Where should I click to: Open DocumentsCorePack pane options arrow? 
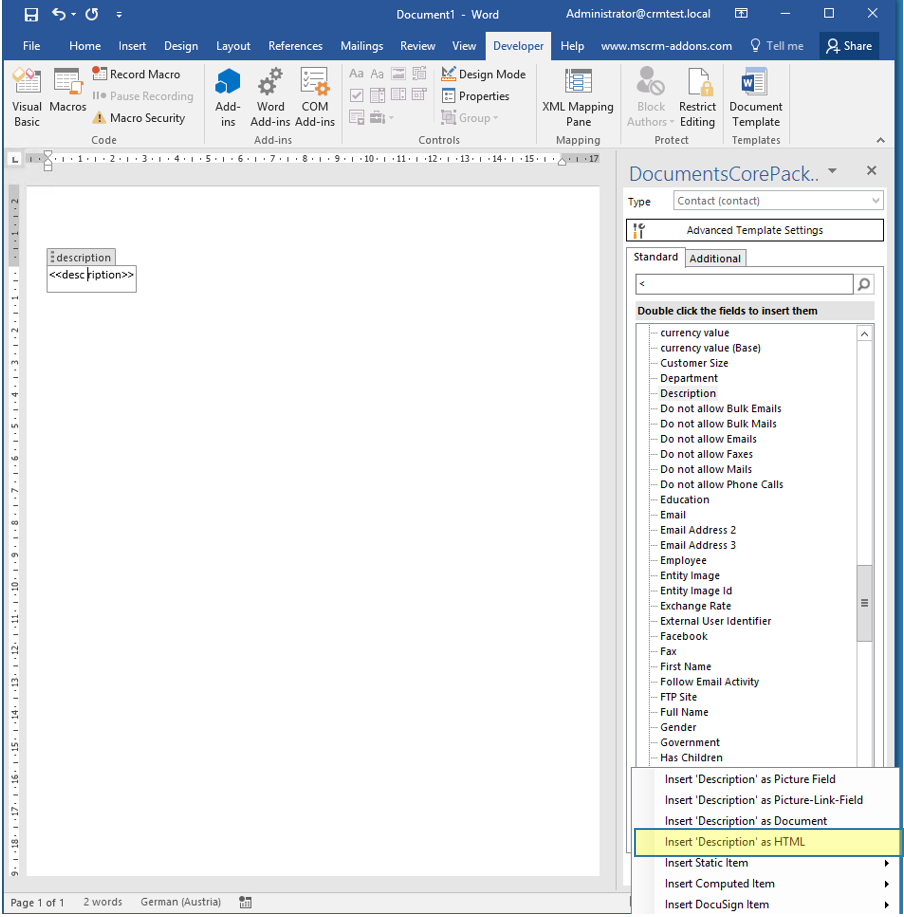(x=833, y=171)
